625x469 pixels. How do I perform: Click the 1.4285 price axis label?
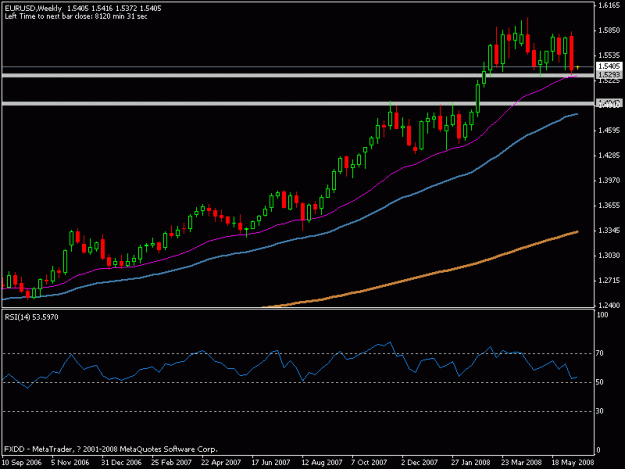609,155
